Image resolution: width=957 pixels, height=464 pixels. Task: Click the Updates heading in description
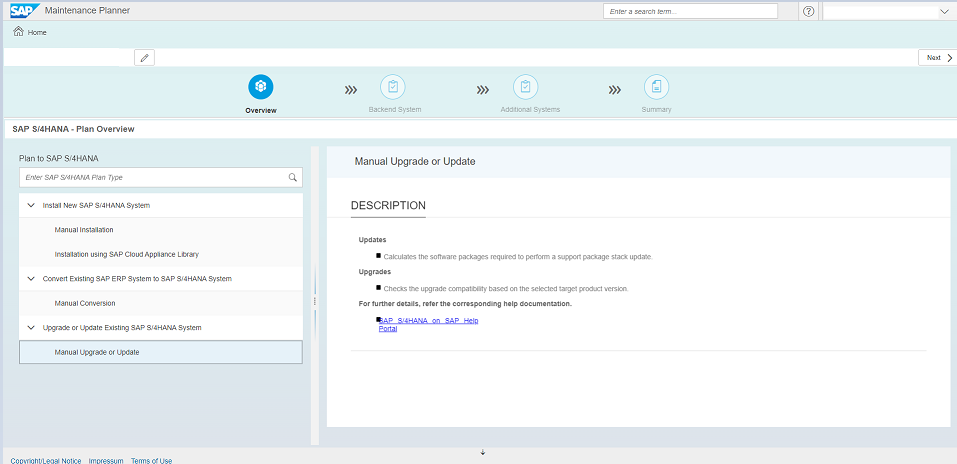click(x=372, y=239)
